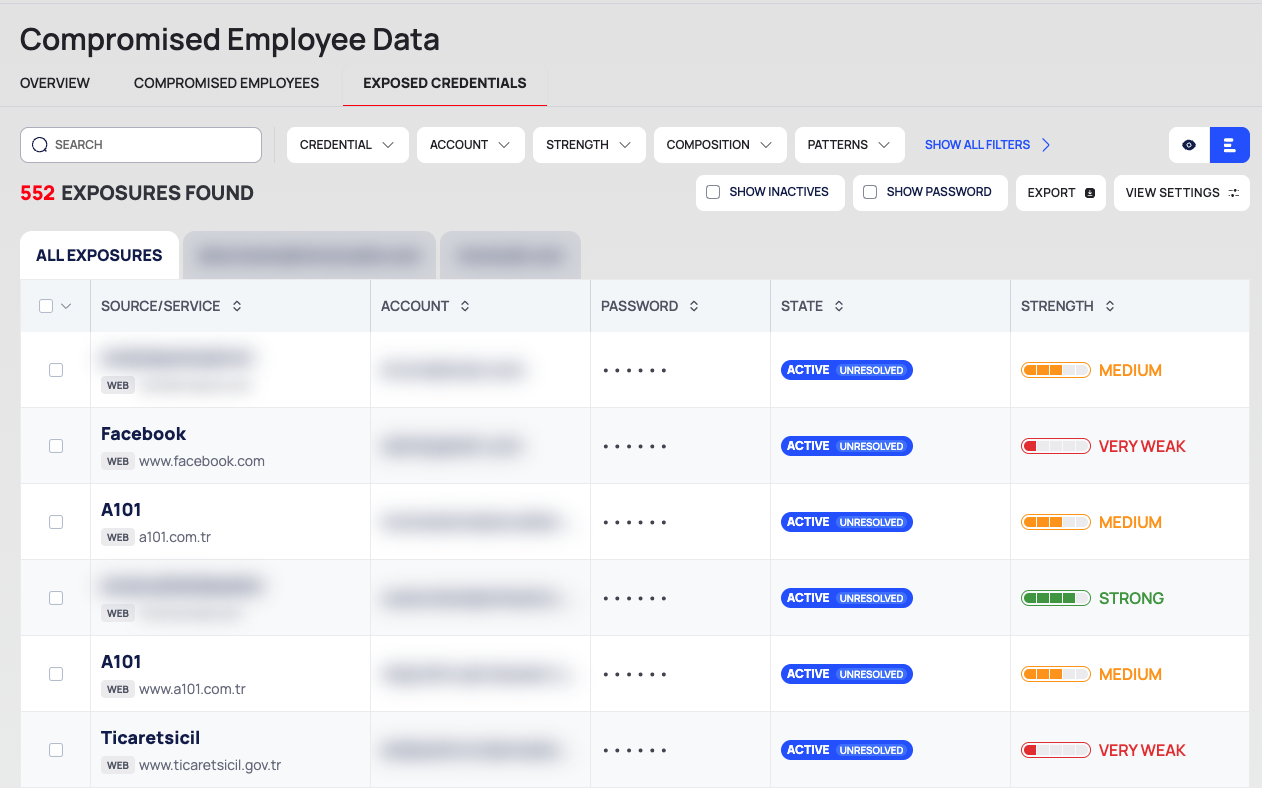The image size is (1262, 788).
Task: Click inside the Search input field
Action: point(141,145)
